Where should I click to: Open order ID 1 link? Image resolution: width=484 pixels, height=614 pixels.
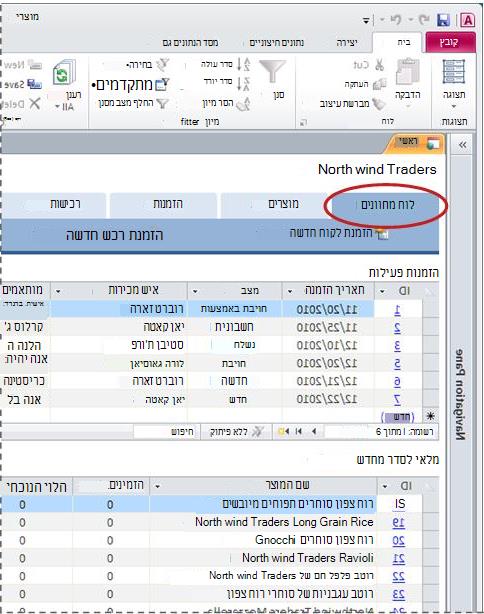click(397, 309)
